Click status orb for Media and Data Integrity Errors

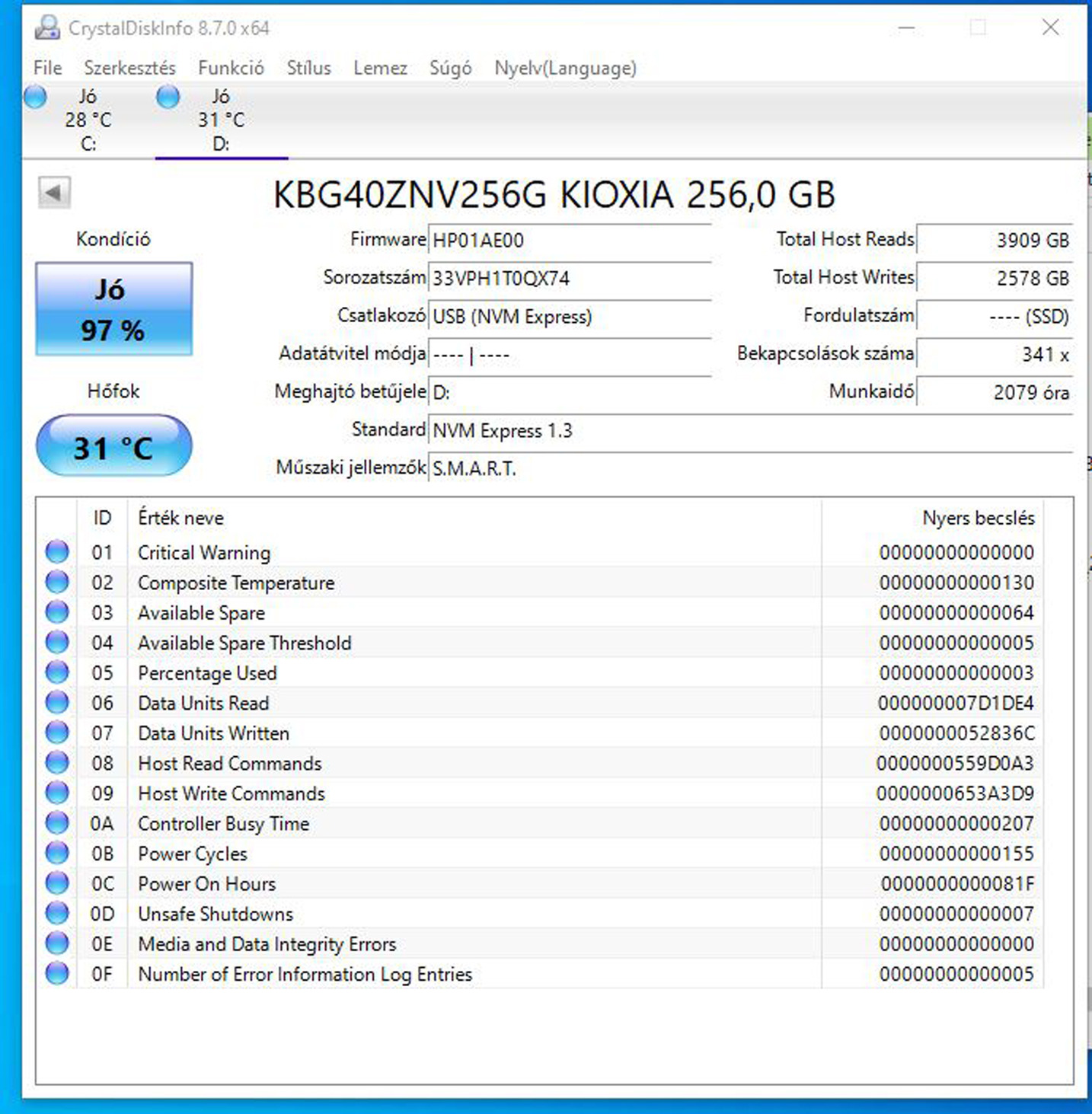[x=57, y=943]
